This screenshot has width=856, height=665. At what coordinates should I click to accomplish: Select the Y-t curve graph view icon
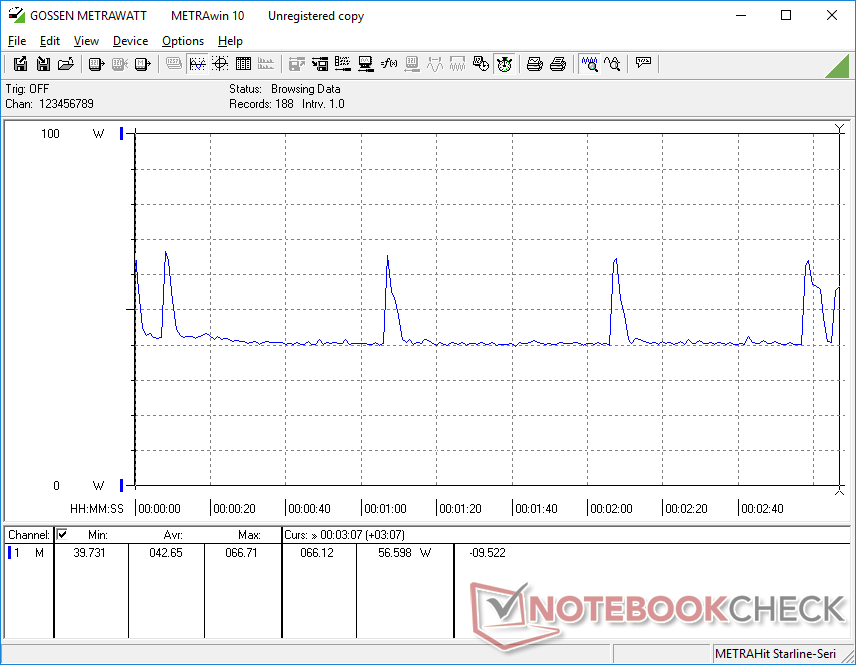tap(197, 64)
